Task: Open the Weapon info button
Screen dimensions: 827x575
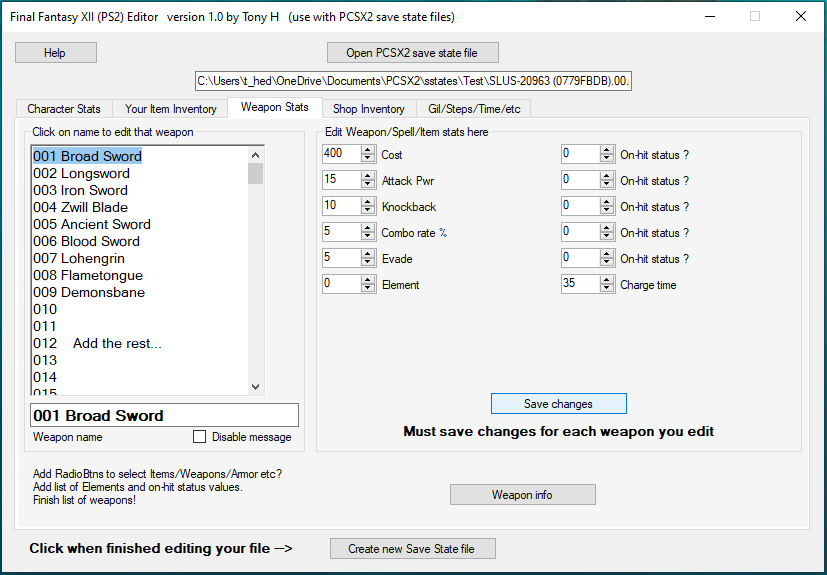Action: [x=522, y=495]
